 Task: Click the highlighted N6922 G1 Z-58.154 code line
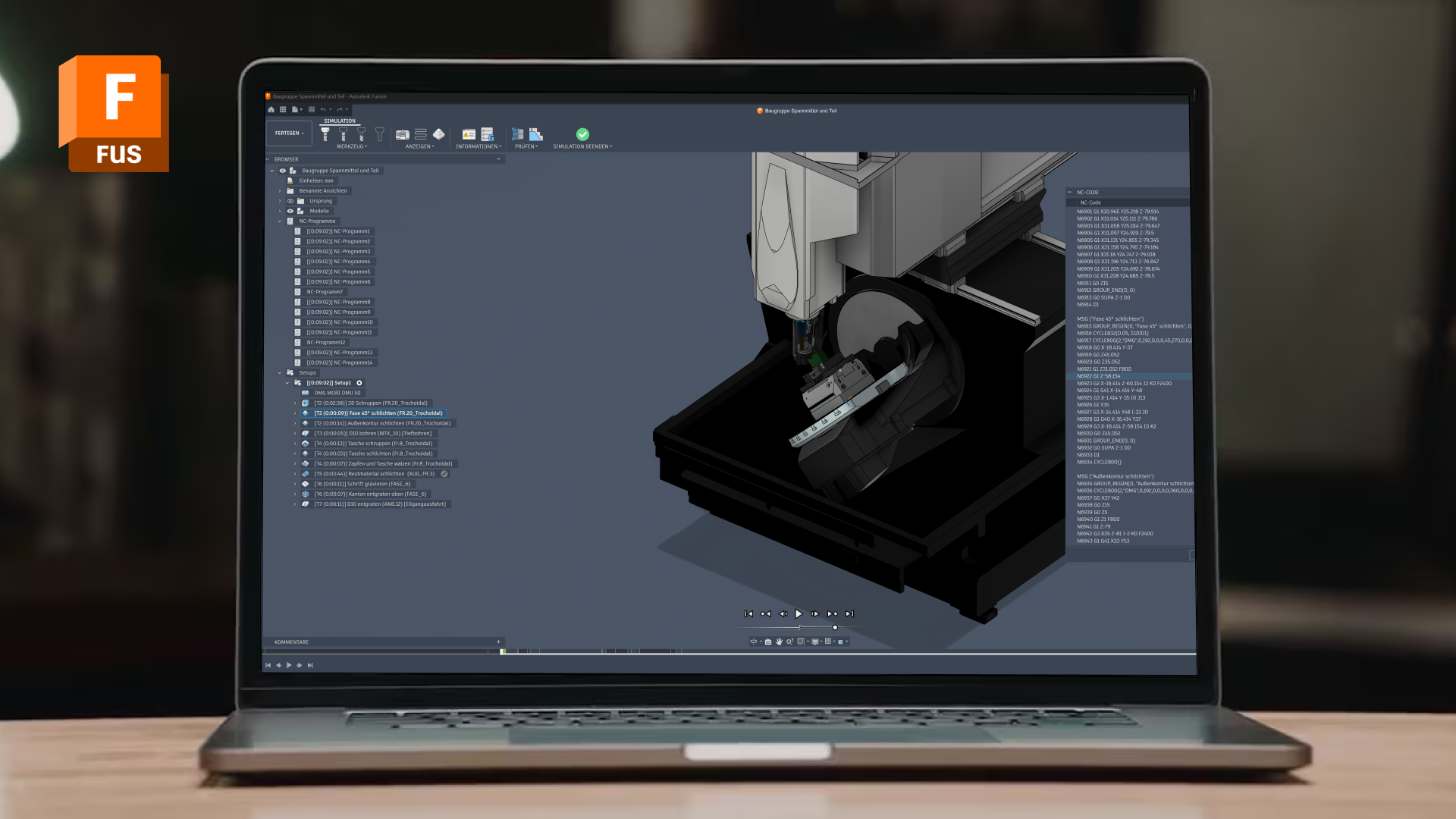tap(1130, 376)
